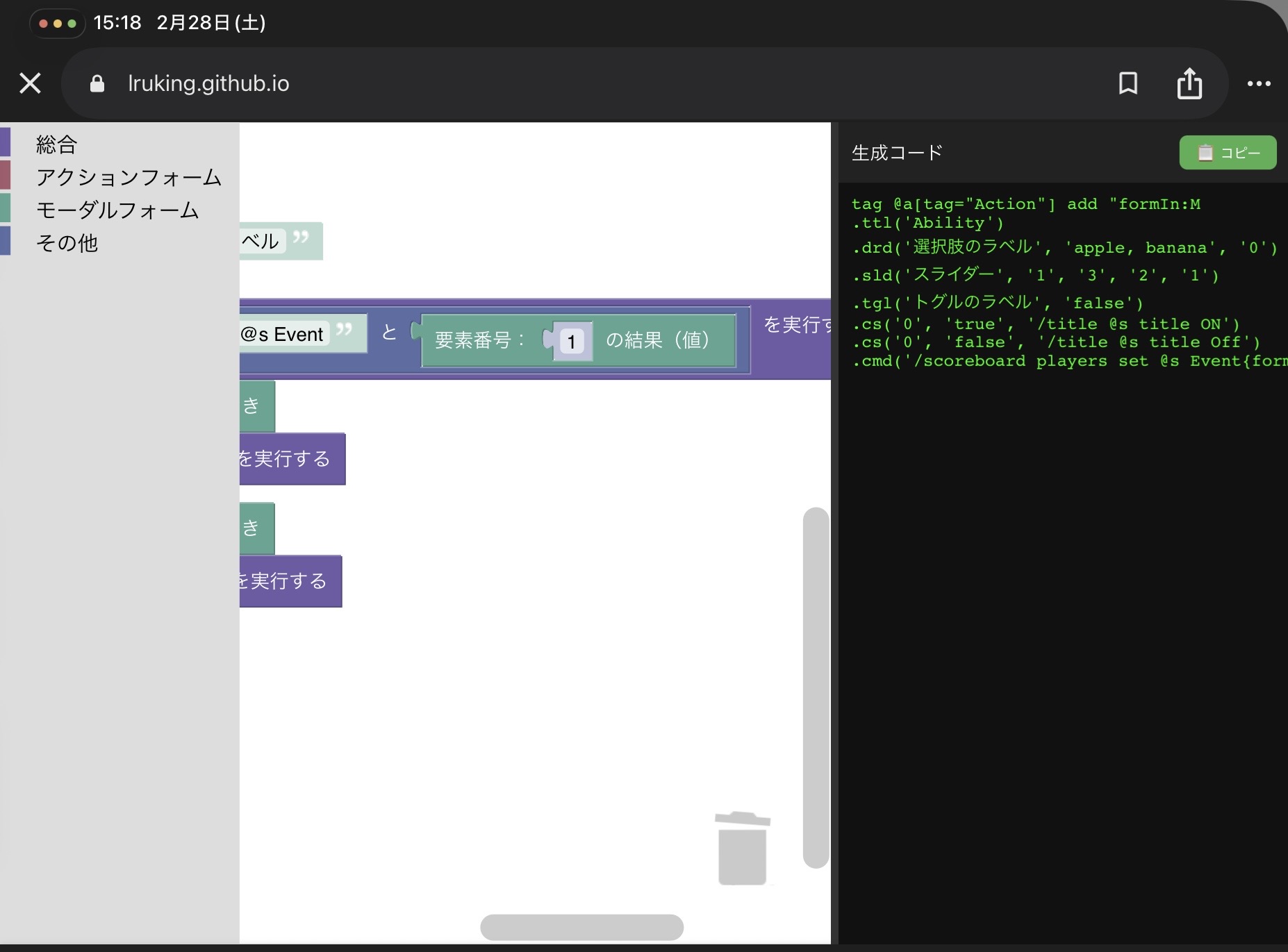Click the lruking.github.io address bar
This screenshot has height=952, width=1288.
click(208, 83)
